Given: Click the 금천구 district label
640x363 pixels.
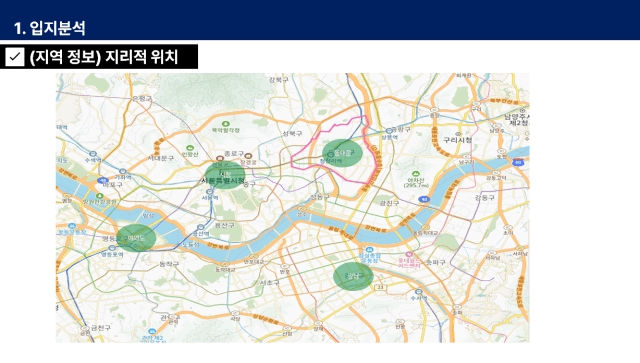Looking at the screenshot, I should 100,327.
